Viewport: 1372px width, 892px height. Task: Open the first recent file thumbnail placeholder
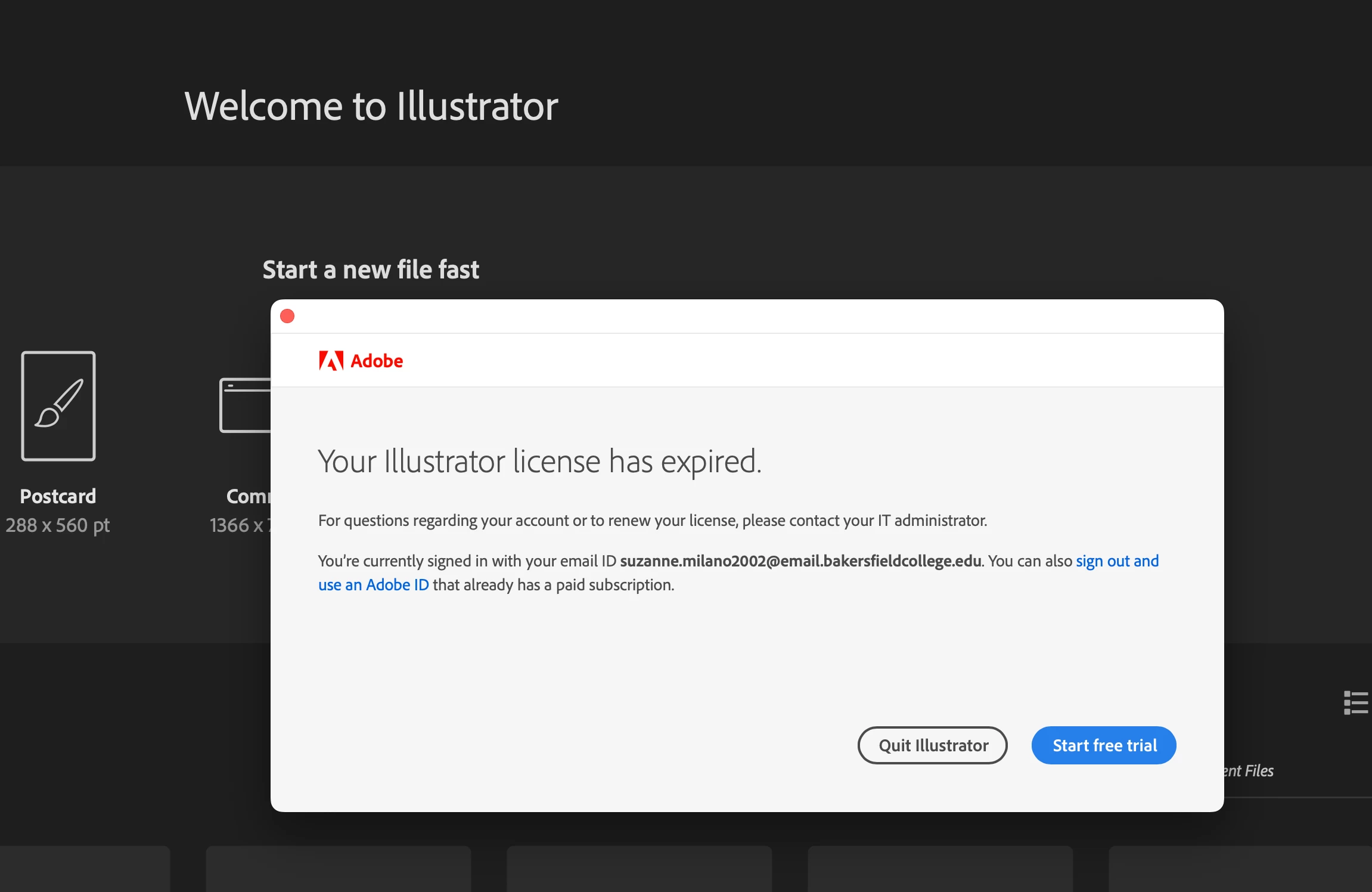click(85, 868)
